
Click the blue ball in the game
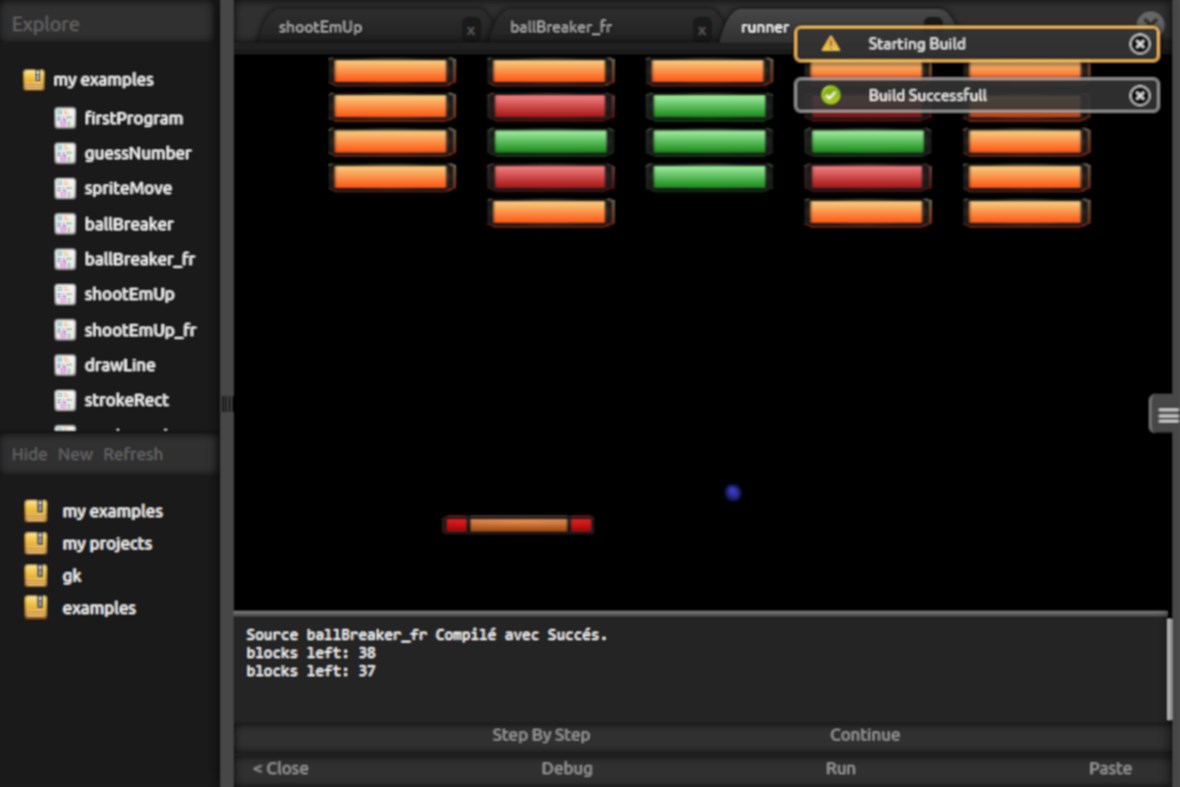(733, 493)
